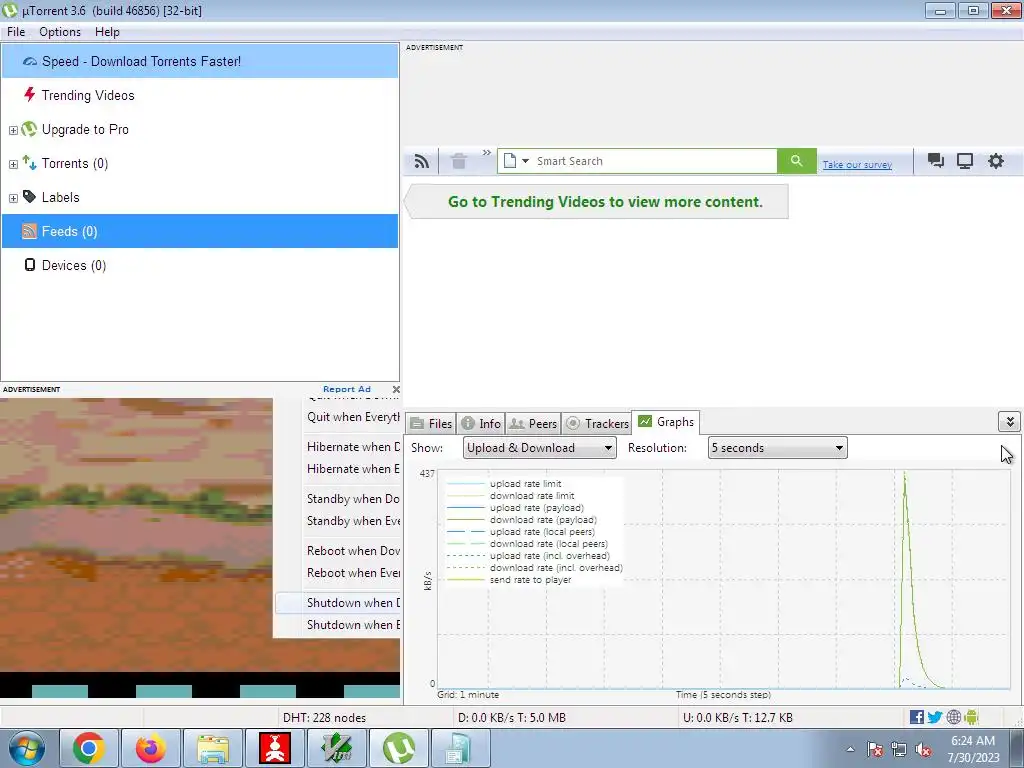Click the DHT: 228 nodes status entry
The height and width of the screenshot is (768, 1024).
(x=325, y=718)
